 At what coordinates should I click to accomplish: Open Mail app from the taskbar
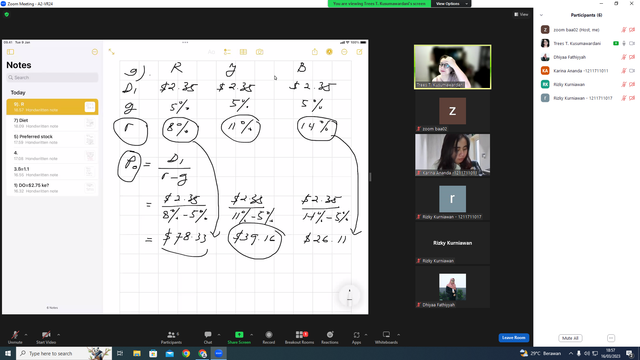[x=170, y=353]
